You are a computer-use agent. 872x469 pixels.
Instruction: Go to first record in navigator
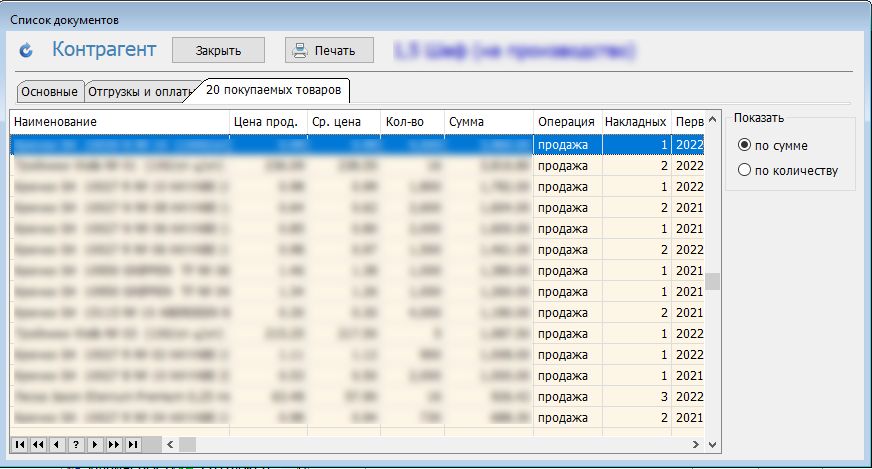pyautogui.click(x=19, y=444)
